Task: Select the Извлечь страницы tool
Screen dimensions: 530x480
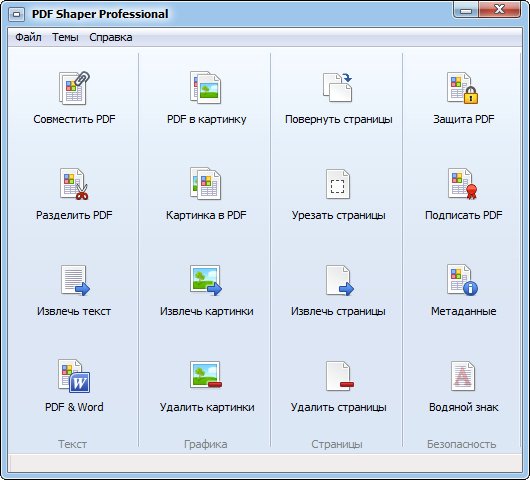Action: (x=338, y=290)
